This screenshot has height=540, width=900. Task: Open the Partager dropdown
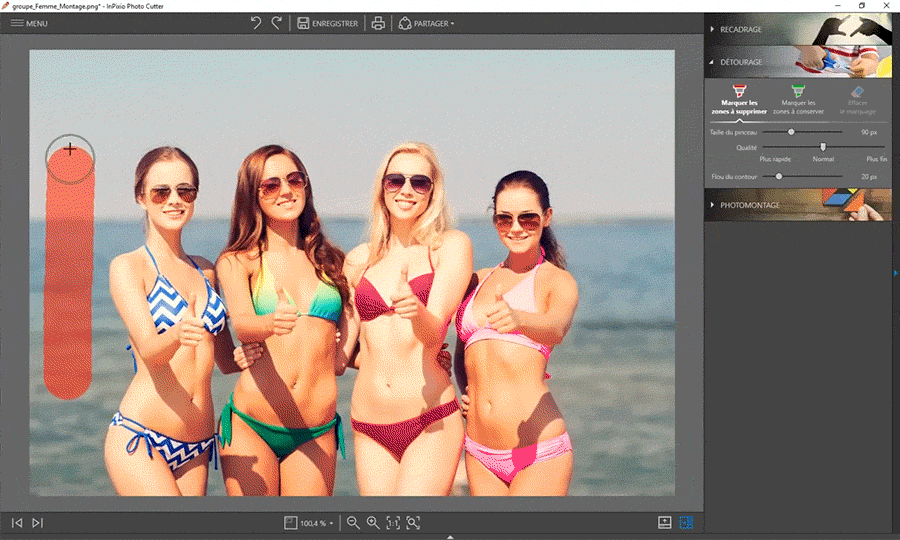[x=426, y=23]
